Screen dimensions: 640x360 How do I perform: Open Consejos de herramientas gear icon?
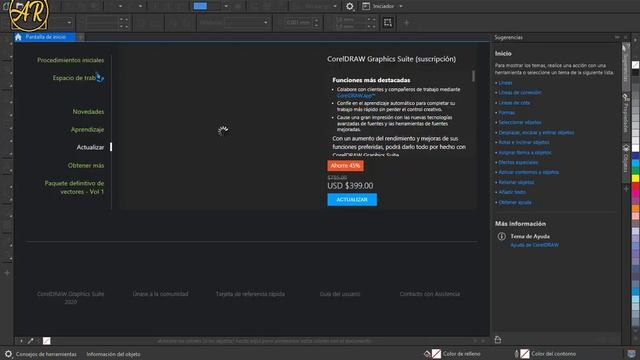pos(8,354)
